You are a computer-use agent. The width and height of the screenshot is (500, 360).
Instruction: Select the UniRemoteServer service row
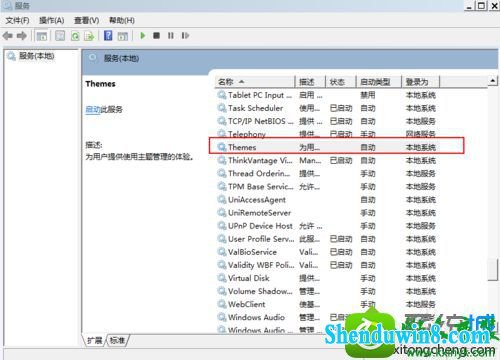click(x=327, y=213)
